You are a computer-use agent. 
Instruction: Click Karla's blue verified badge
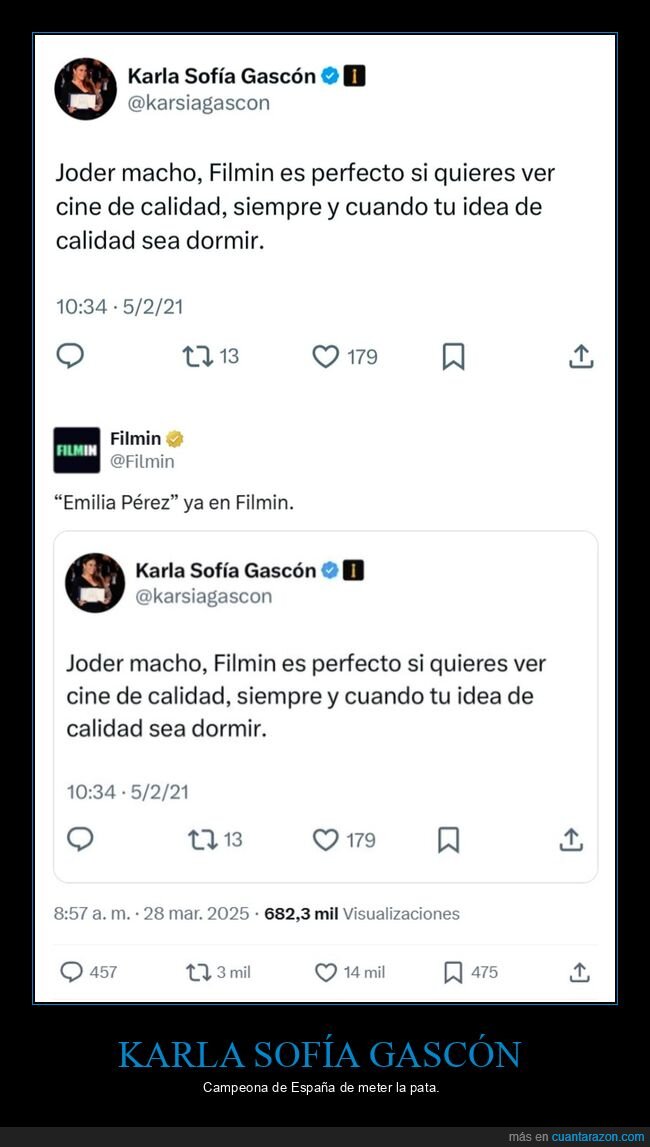(329, 74)
